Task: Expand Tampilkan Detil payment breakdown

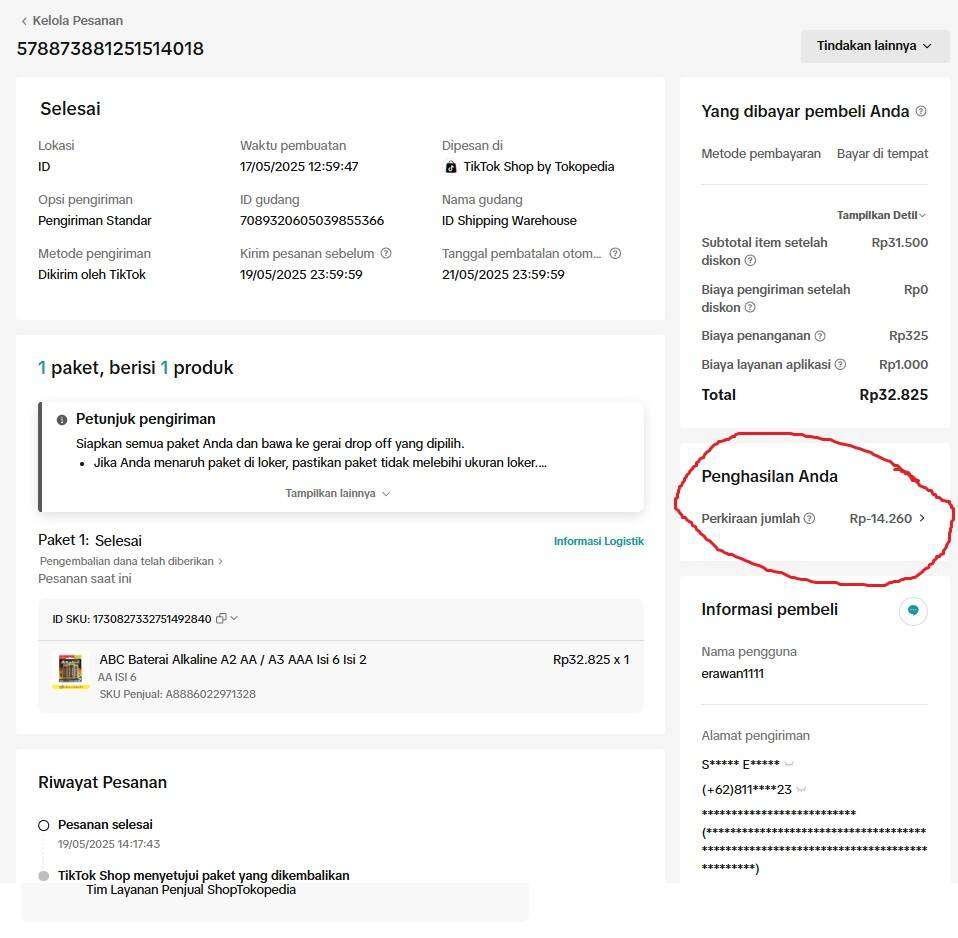Action: 881,215
